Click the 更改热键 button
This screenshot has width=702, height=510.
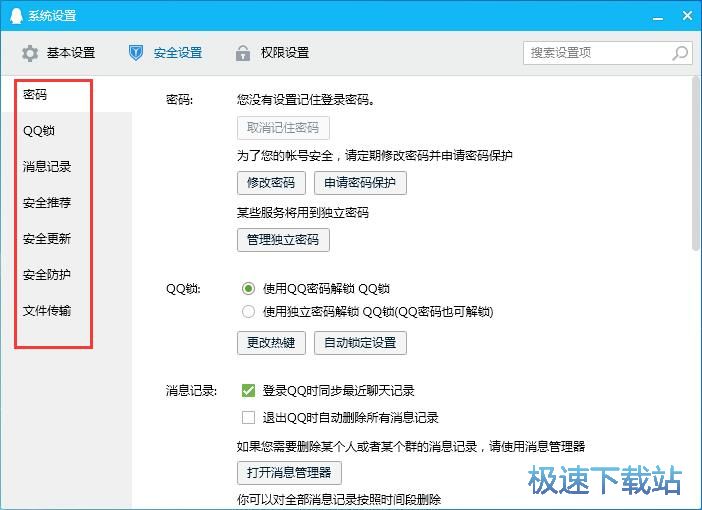click(x=271, y=343)
